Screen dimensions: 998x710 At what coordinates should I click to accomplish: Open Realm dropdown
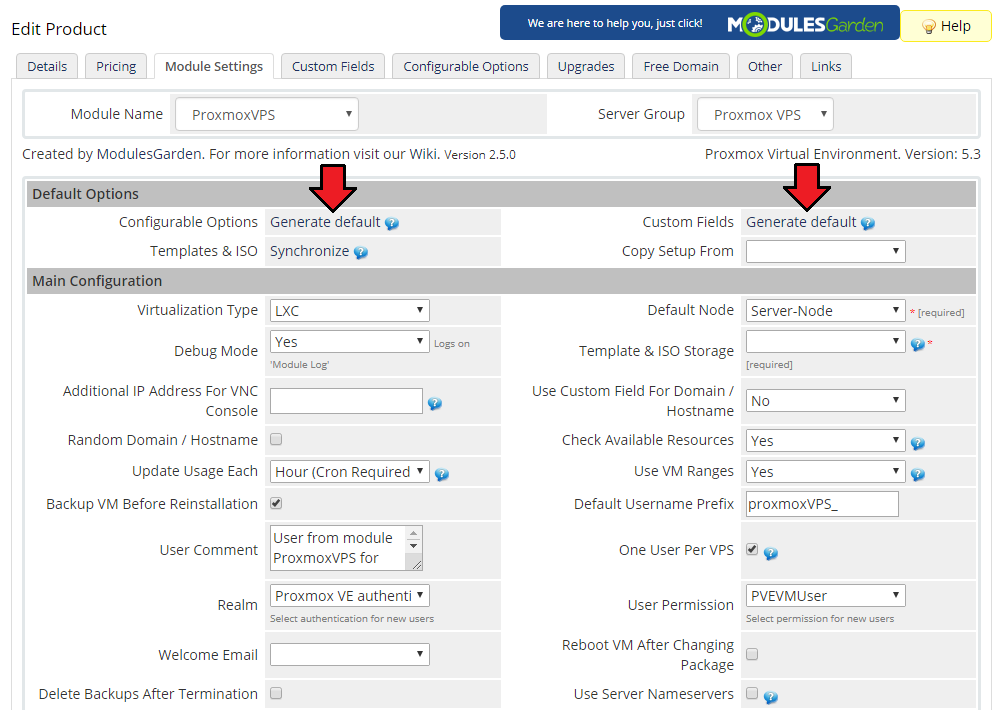click(x=349, y=595)
